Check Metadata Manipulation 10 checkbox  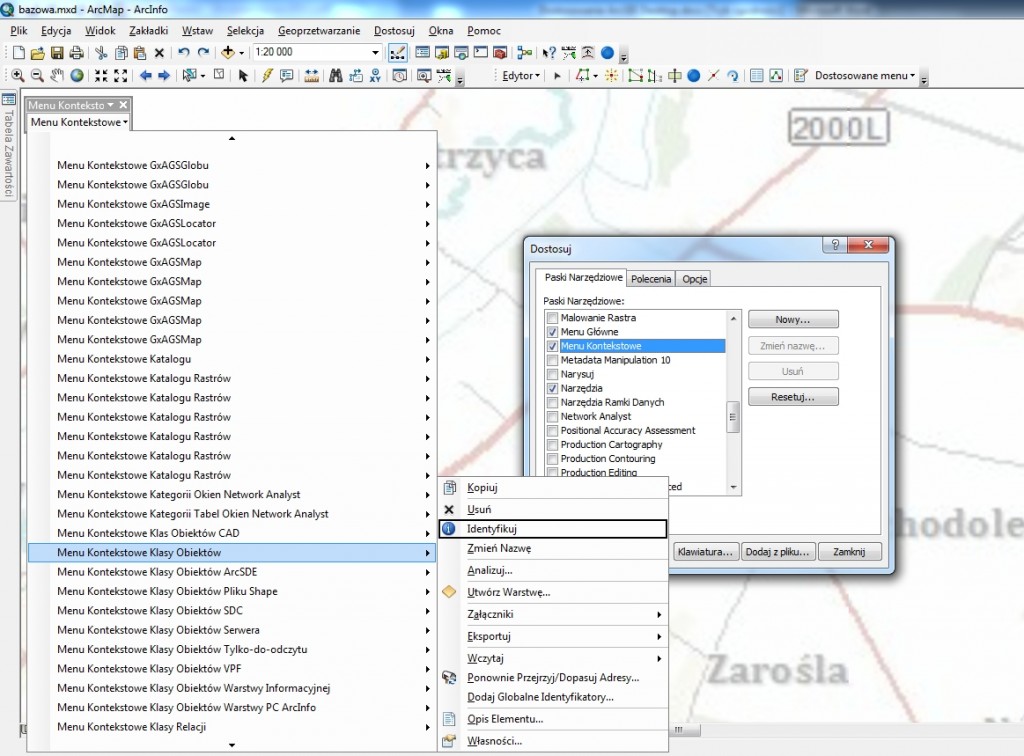click(552, 360)
